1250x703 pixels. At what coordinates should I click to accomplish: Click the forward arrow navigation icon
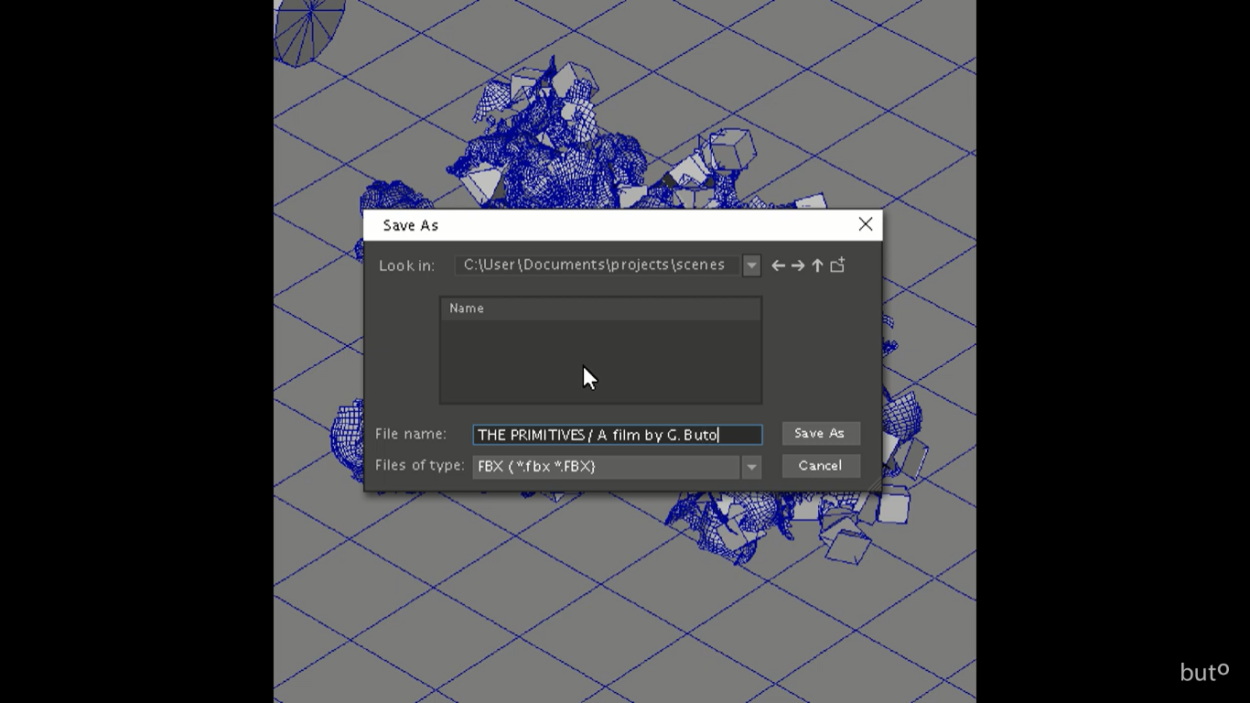pyautogui.click(x=798, y=266)
